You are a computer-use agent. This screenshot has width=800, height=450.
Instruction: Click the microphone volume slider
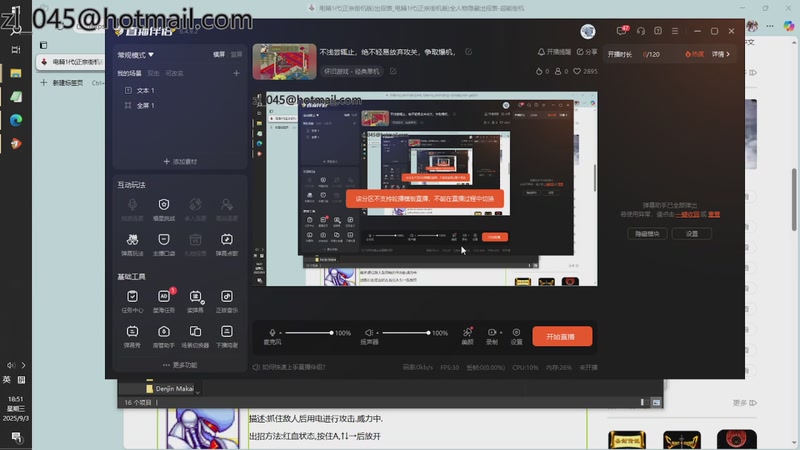click(308, 333)
